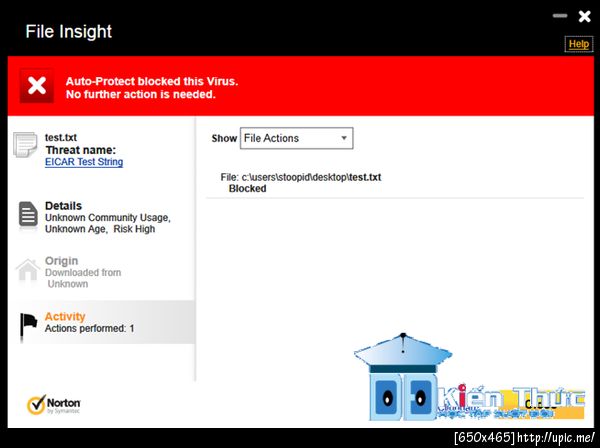Click the test.txt file name text
Viewport: 600px width, 448px height.
click(61, 137)
